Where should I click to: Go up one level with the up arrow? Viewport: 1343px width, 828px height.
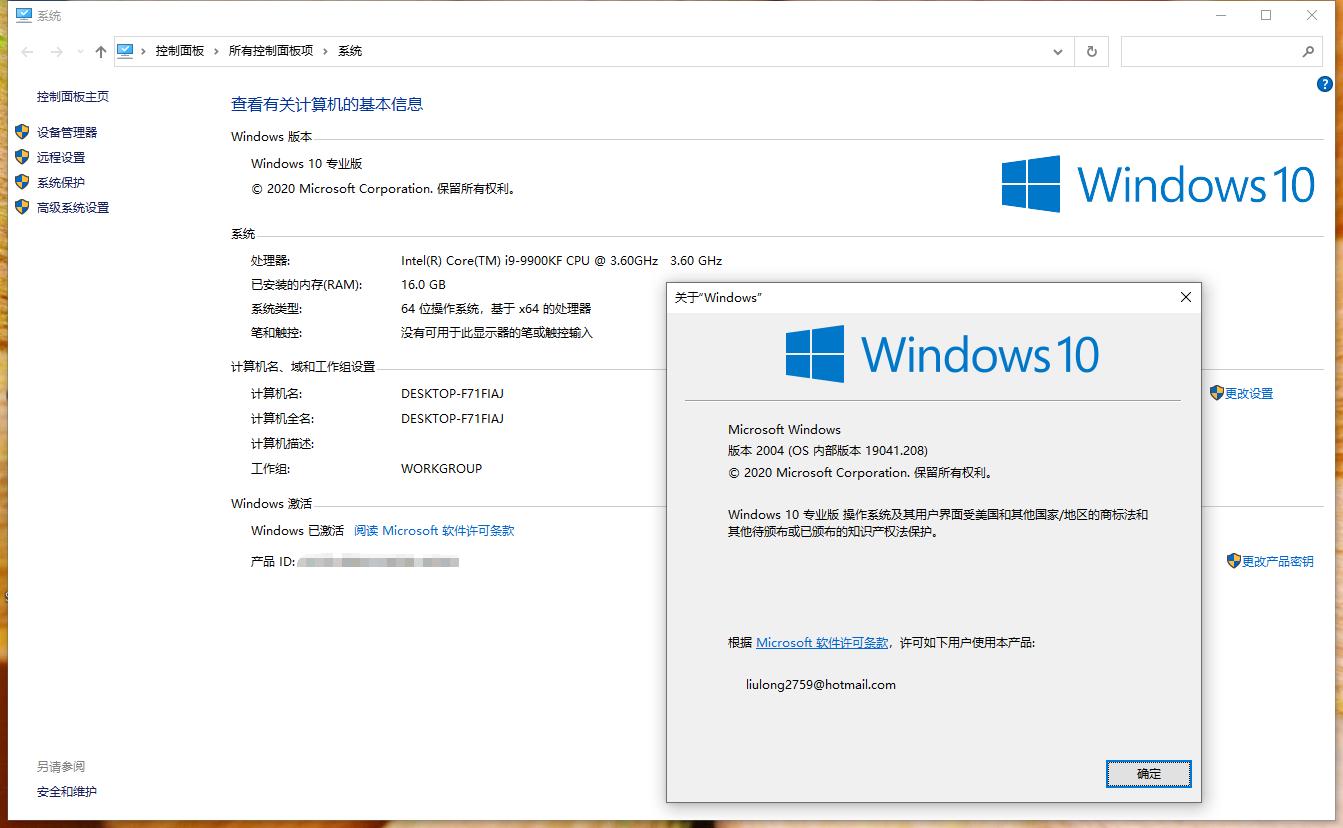[x=101, y=51]
